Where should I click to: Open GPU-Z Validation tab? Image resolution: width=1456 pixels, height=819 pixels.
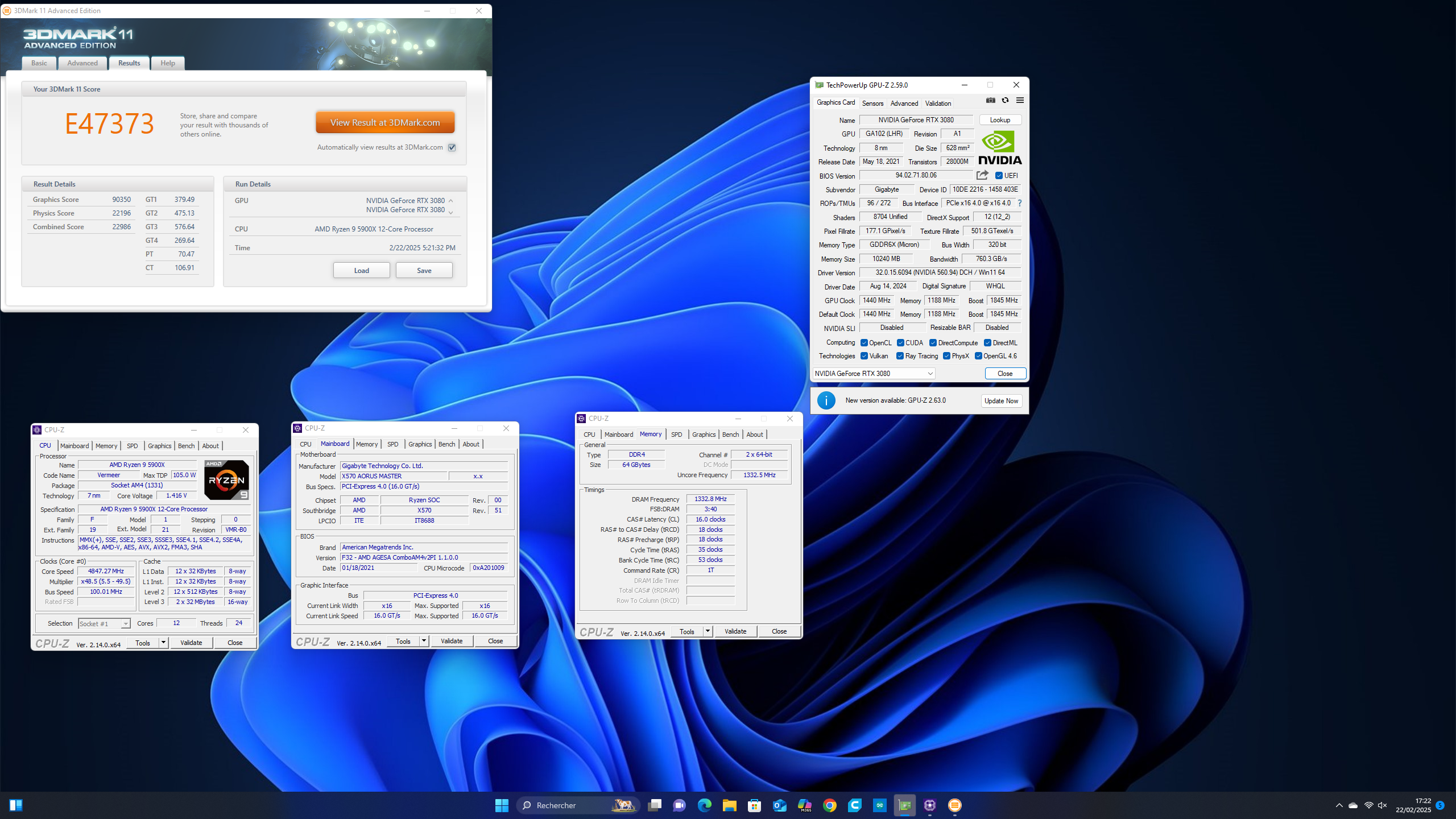[x=938, y=103]
